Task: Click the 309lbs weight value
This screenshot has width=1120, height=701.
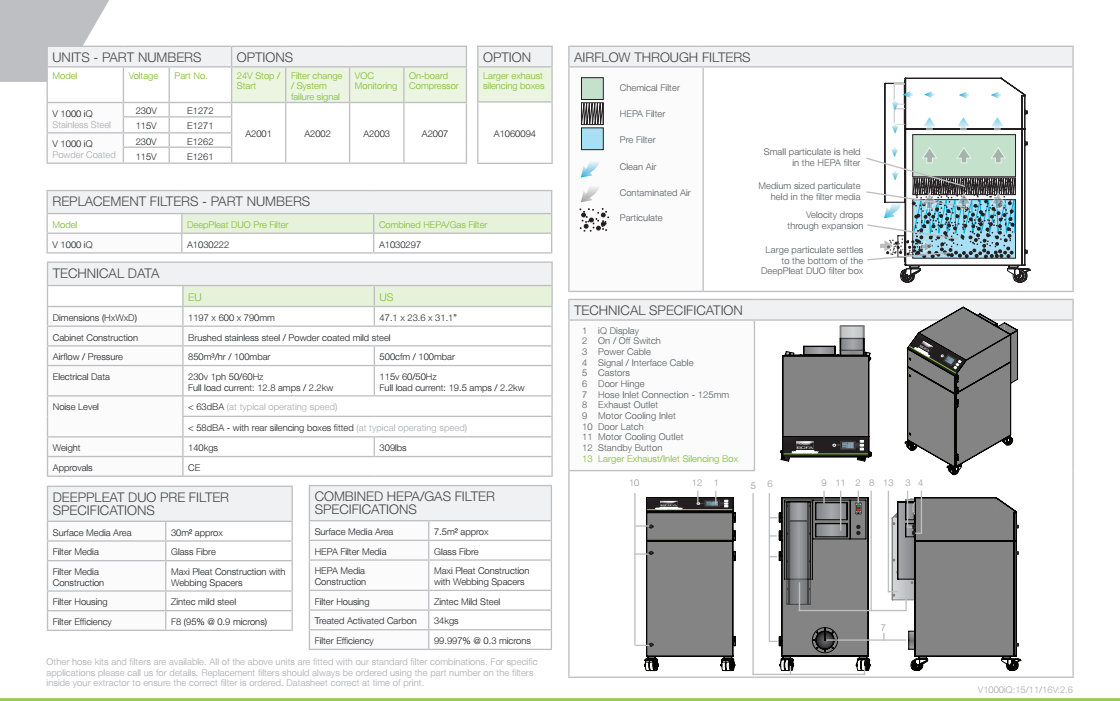Action: [393, 448]
